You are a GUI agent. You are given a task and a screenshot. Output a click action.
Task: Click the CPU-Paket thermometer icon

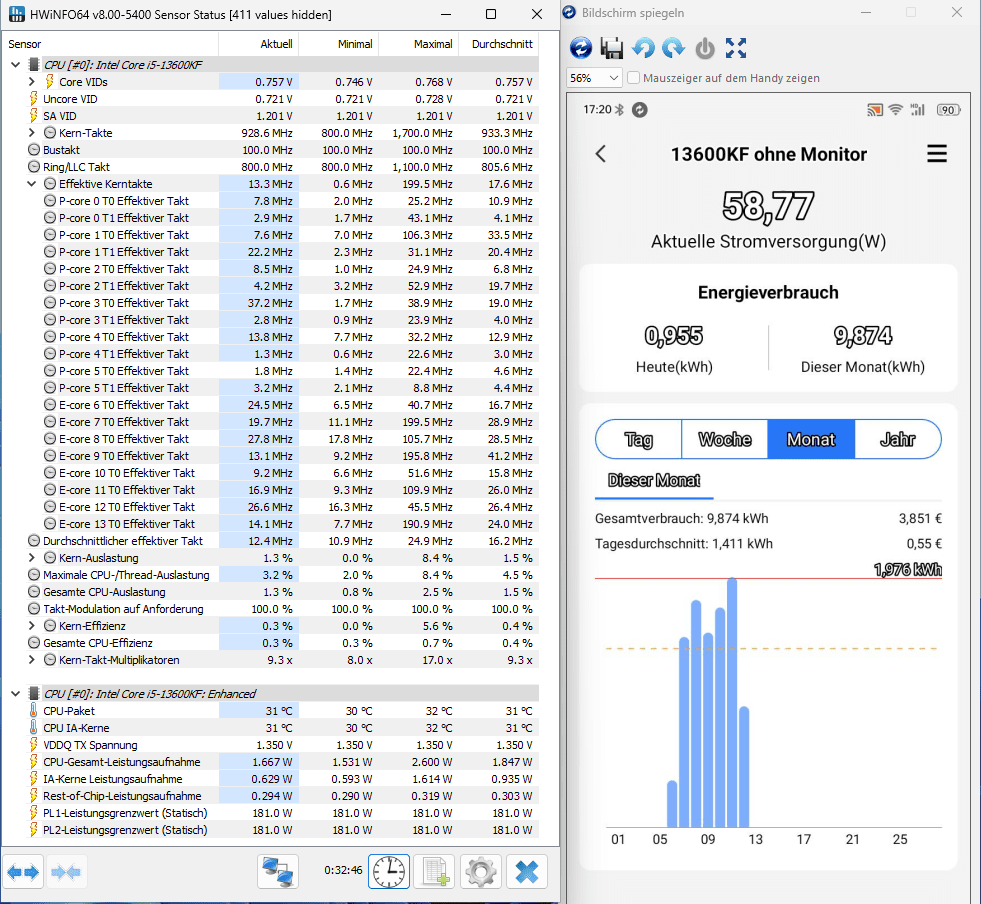click(x=34, y=711)
